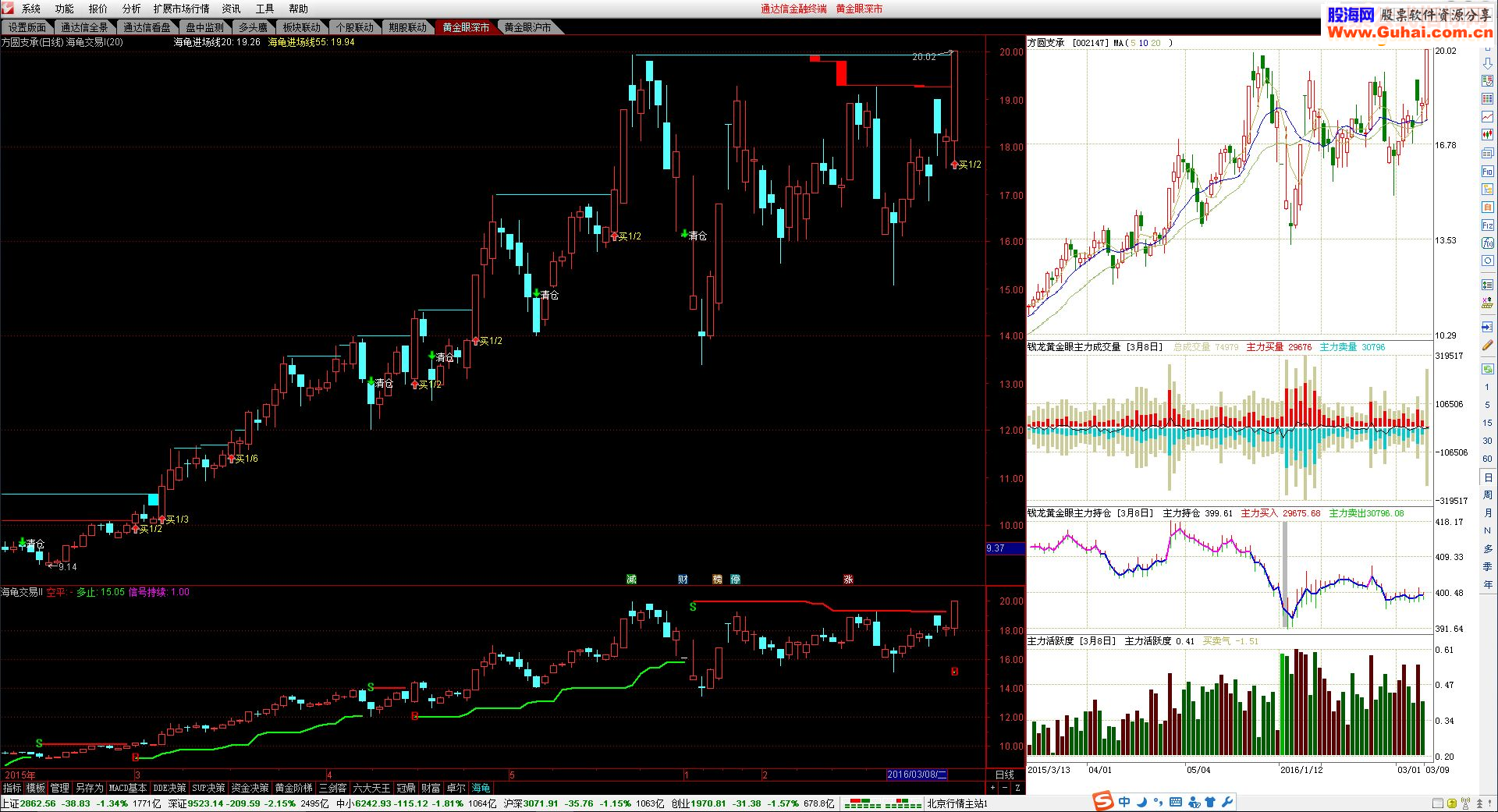Select the 15-minute period button
The image size is (1498, 812).
pos(1487,424)
